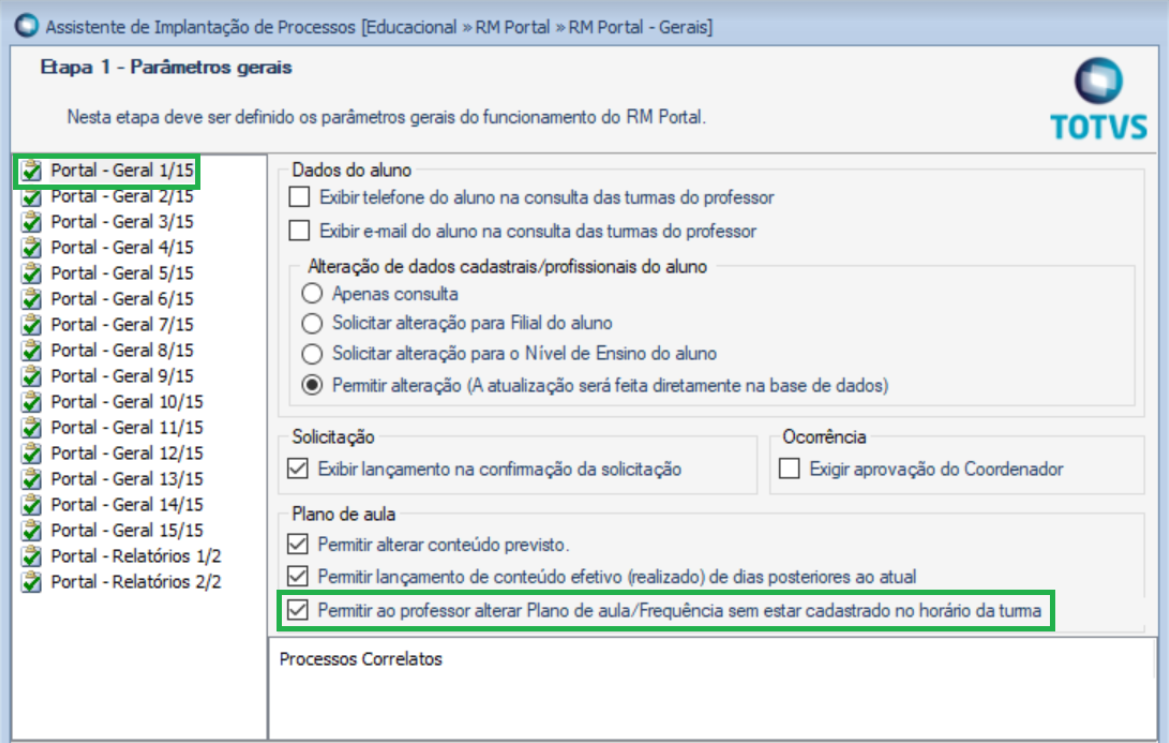This screenshot has width=1169, height=743.
Task: Enable Exibir telefone do aluno checkbox
Action: coord(300,197)
